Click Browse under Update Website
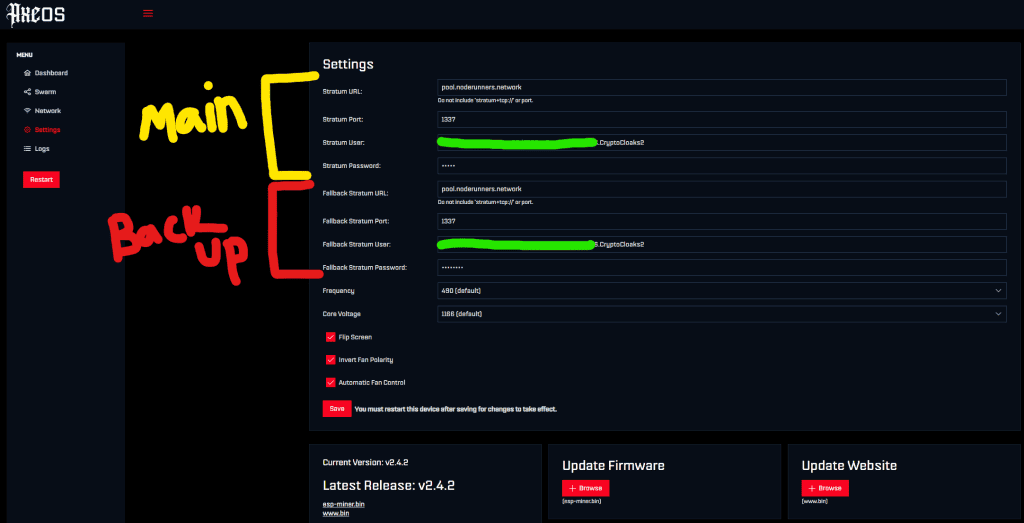The image size is (1024, 523). point(825,488)
